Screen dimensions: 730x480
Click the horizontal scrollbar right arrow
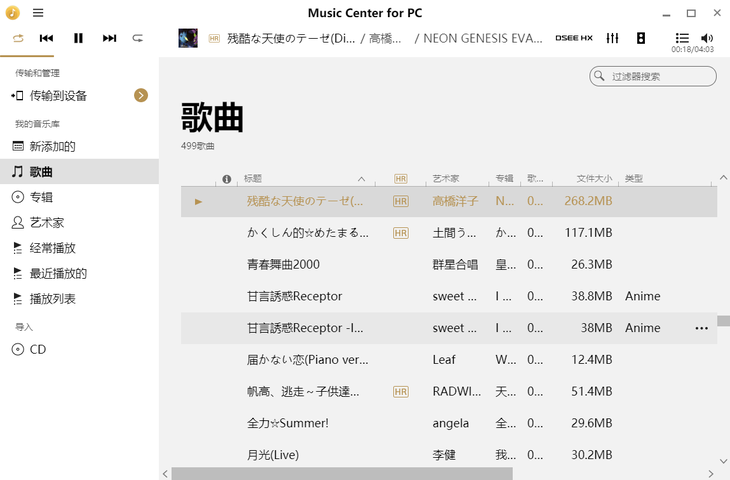point(711,474)
